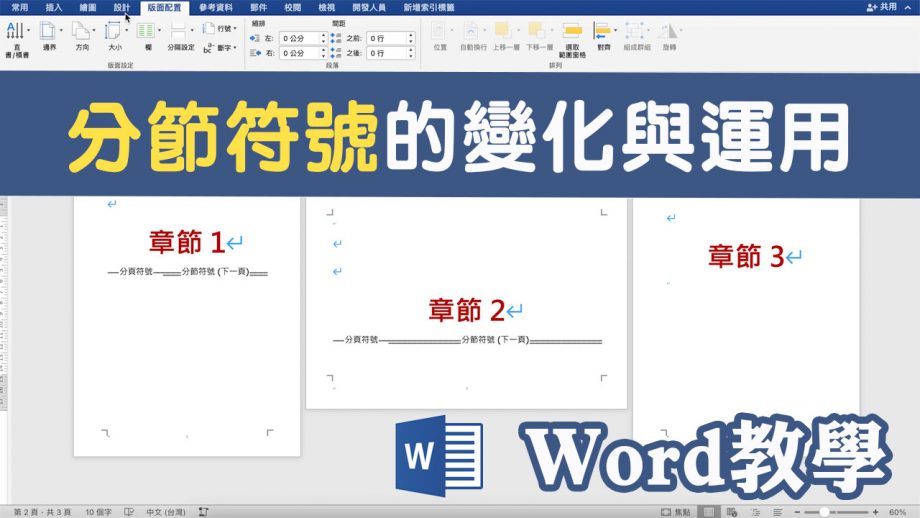The image size is (920, 518).
Task: Click the right indent 右 icon
Action: click(x=255, y=53)
